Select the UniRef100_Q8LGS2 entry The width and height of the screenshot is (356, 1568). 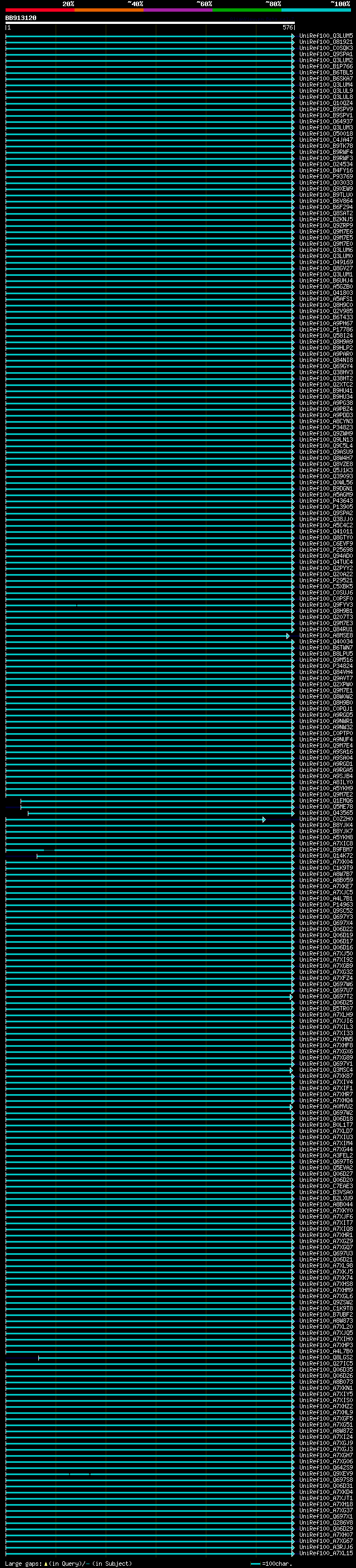326,1358
